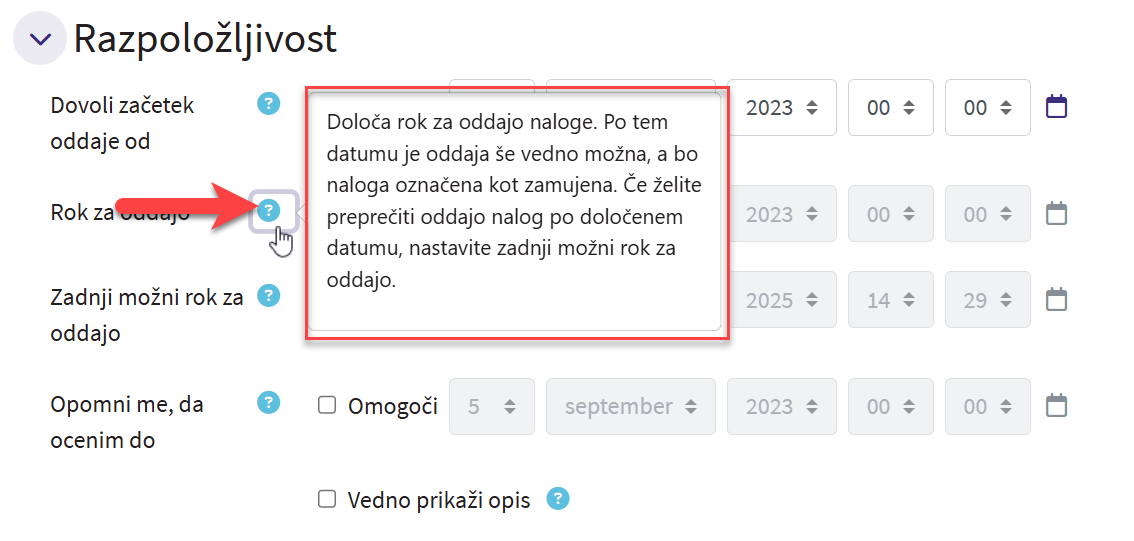This screenshot has width=1134, height=541.
Task: Open minute dropdown in Dovoli začetek oddaje row
Action: click(x=987, y=107)
